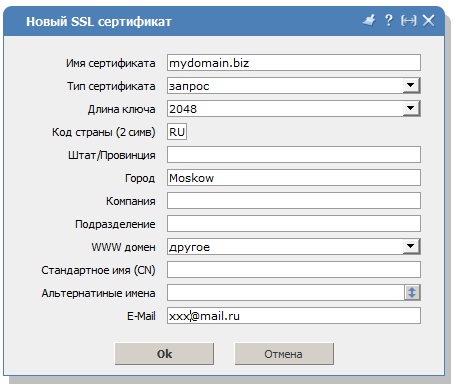The height and width of the screenshot is (389, 456).
Task: Click the pin icon in dialog title bar
Action: 369,21
